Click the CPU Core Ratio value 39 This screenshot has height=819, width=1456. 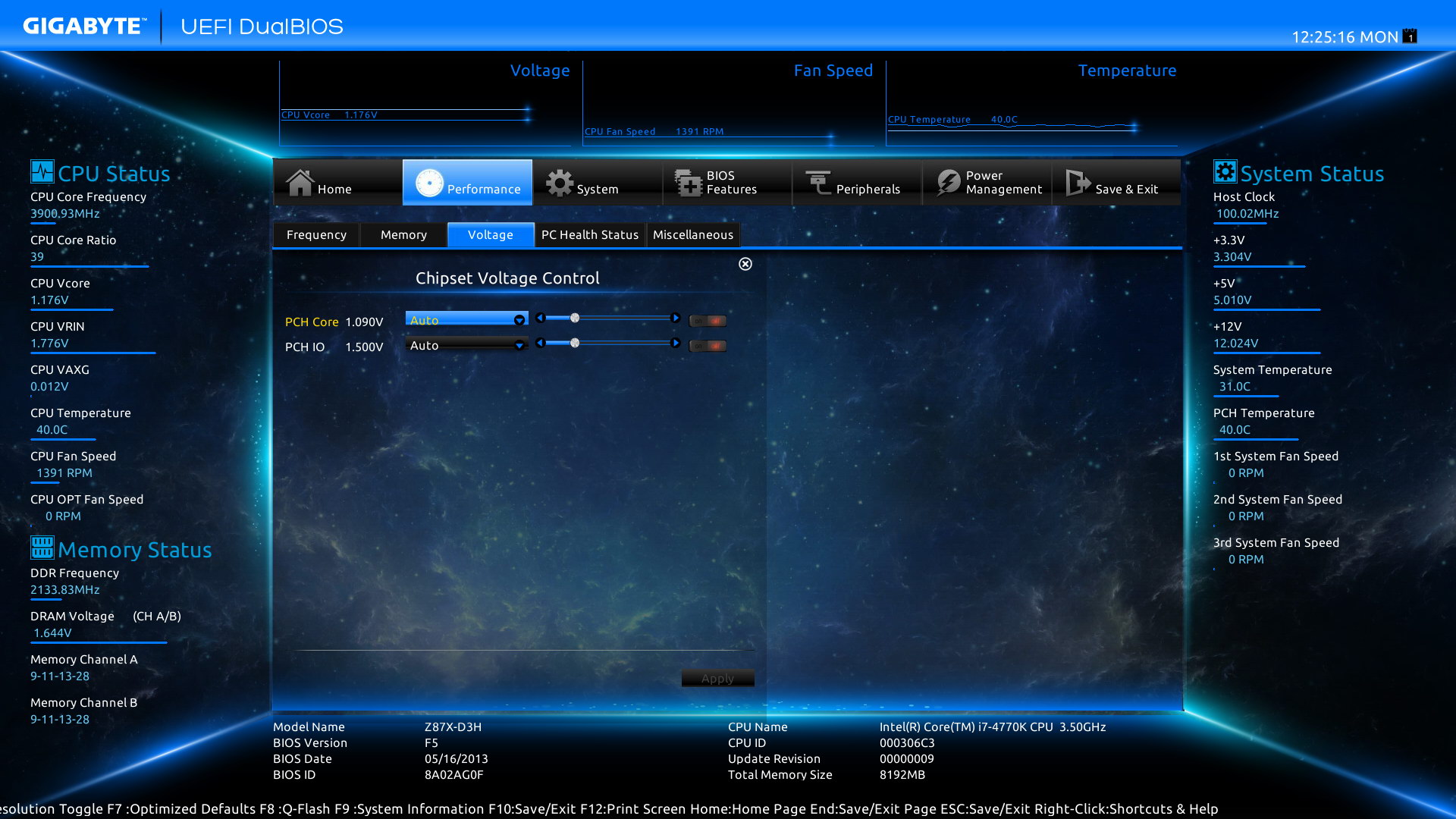[x=37, y=257]
